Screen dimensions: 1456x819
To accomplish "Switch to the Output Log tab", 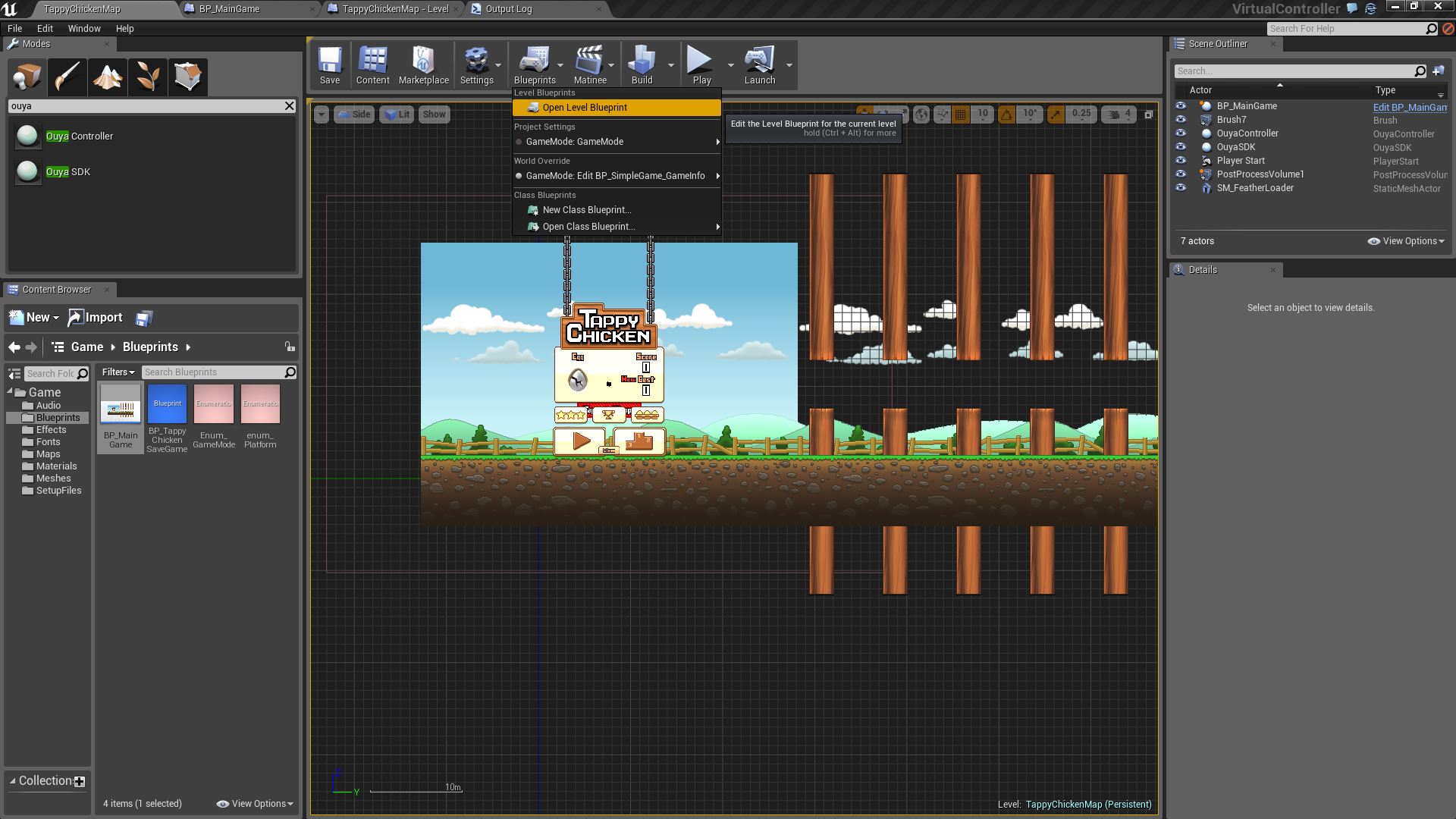I will coord(508,9).
